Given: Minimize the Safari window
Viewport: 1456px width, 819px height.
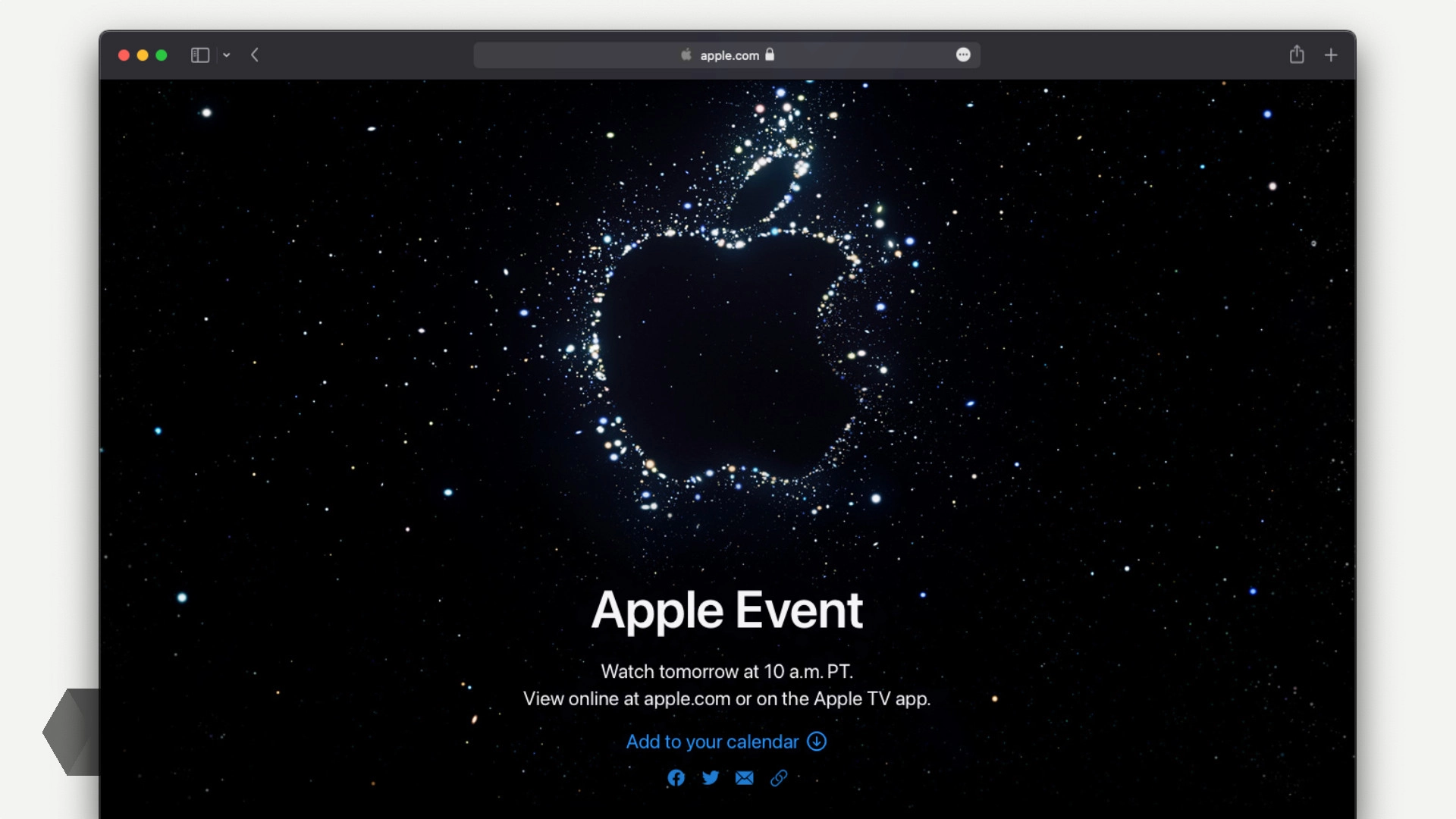Looking at the screenshot, I should coord(143,55).
